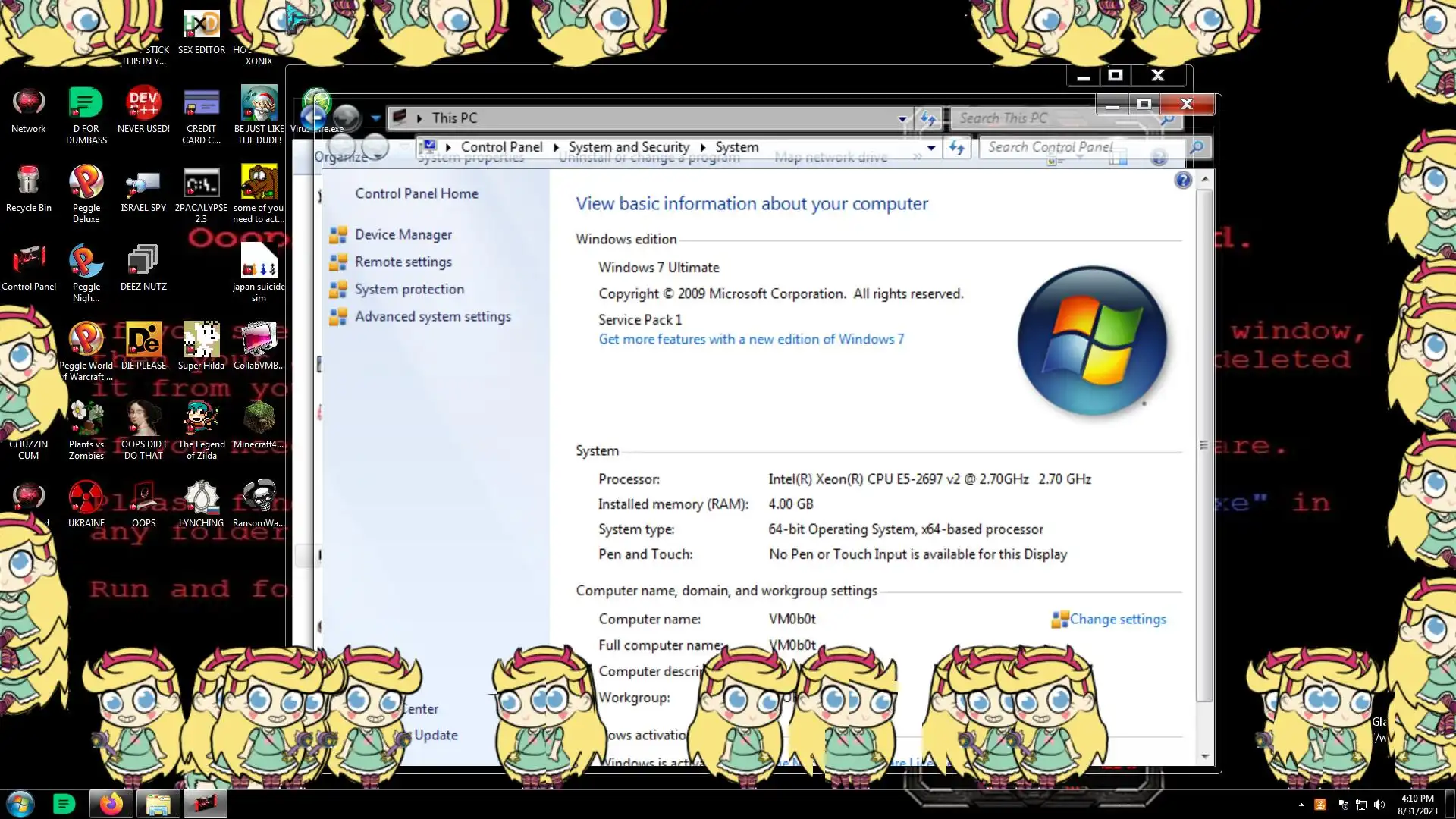Expand the Control Panel address bar dropdown
This screenshot has width=1456, height=819.
pyautogui.click(x=931, y=148)
